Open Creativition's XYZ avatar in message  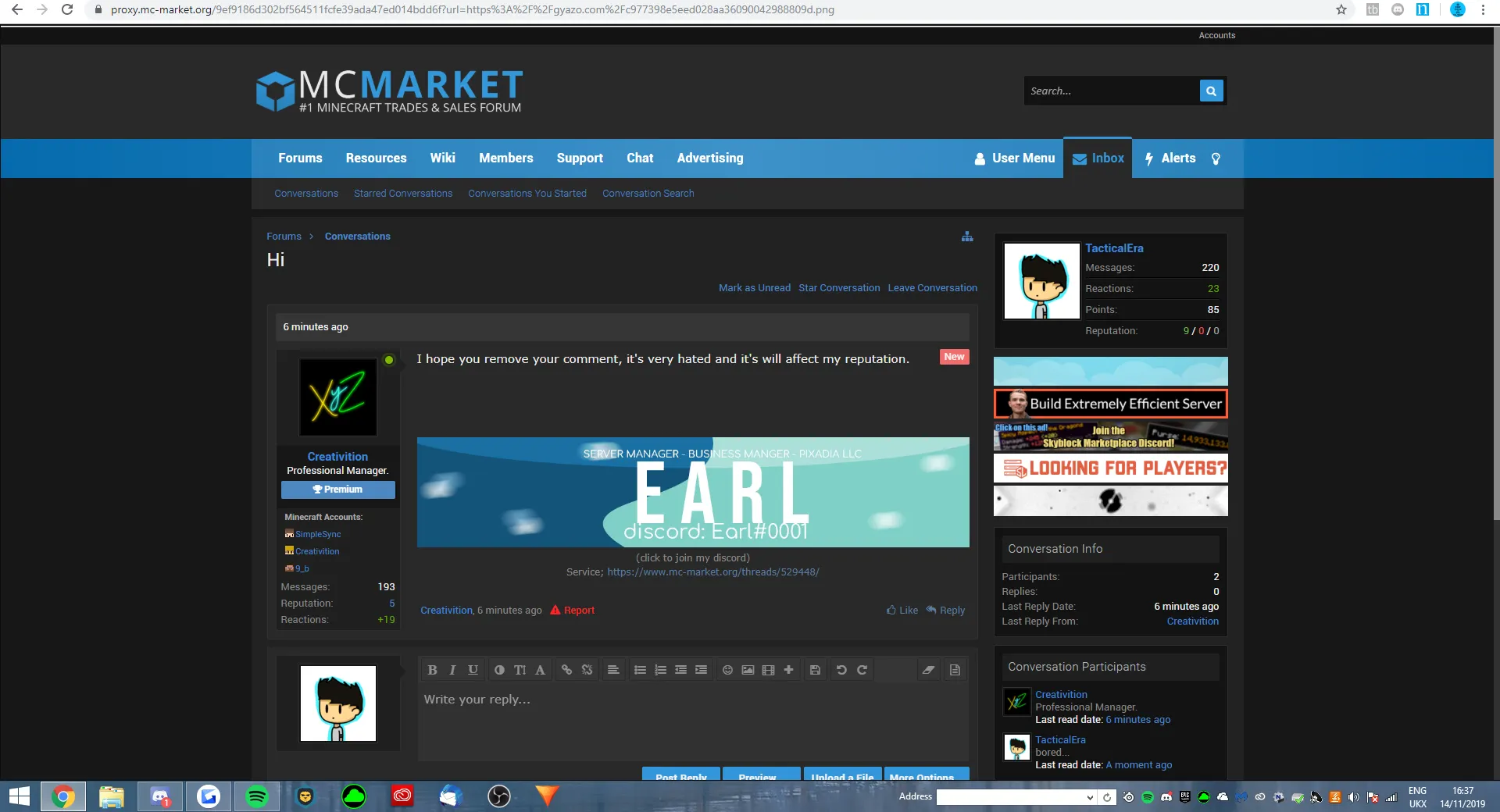coord(338,397)
